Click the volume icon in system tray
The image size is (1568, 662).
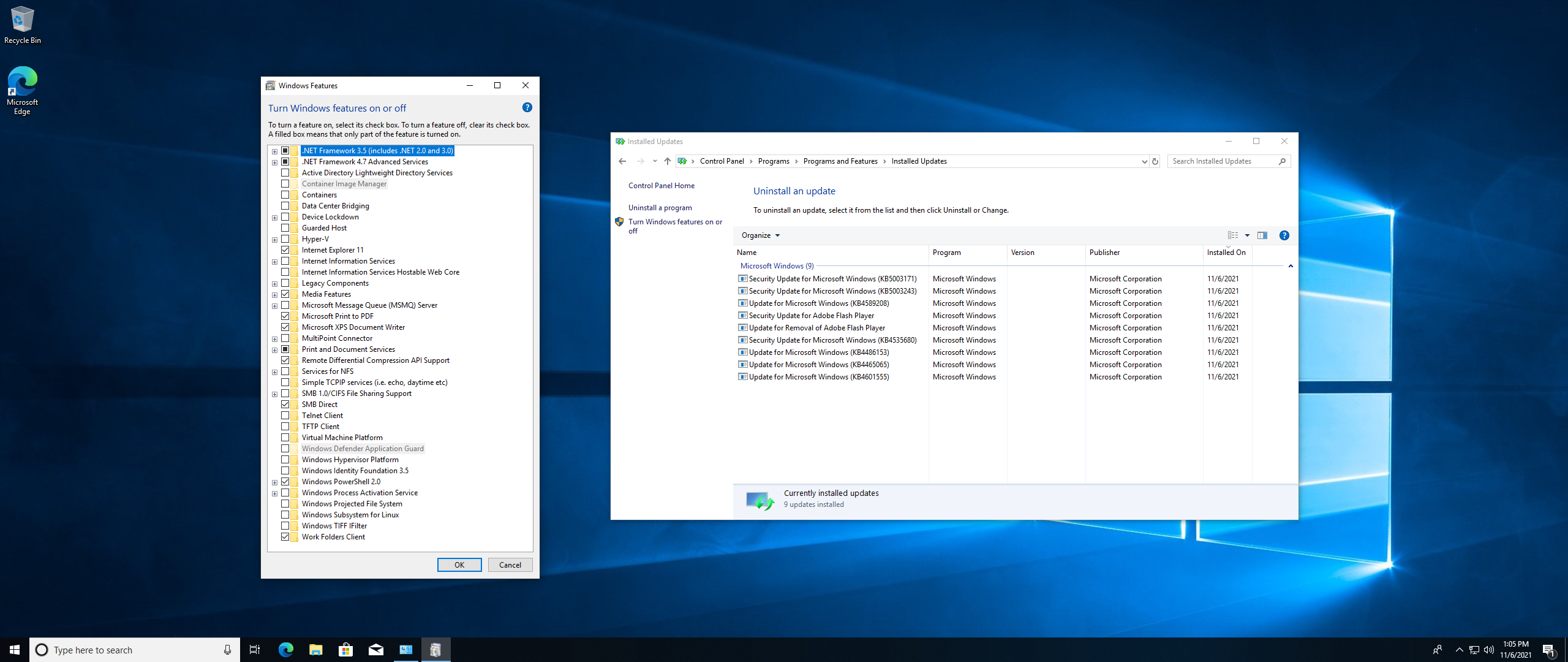pos(1489,650)
